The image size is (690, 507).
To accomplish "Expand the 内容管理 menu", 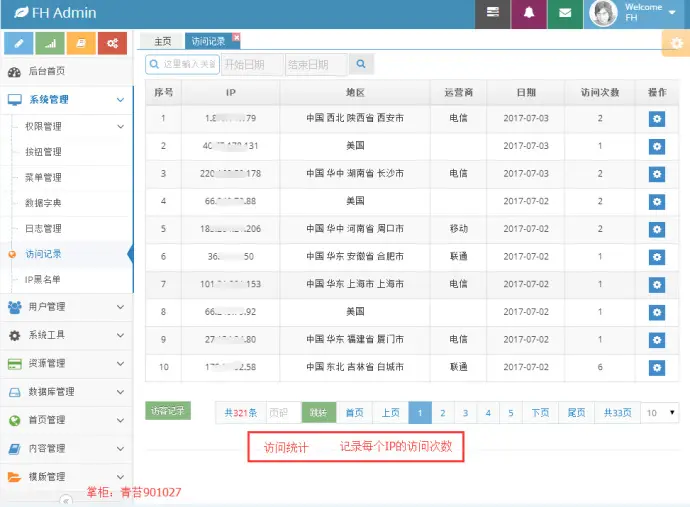I will 66,449.
